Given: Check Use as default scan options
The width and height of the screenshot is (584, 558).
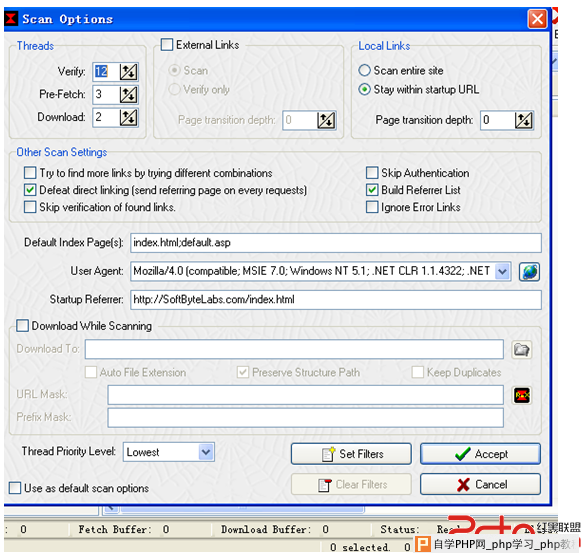Looking at the screenshot, I should pyautogui.click(x=15, y=488).
